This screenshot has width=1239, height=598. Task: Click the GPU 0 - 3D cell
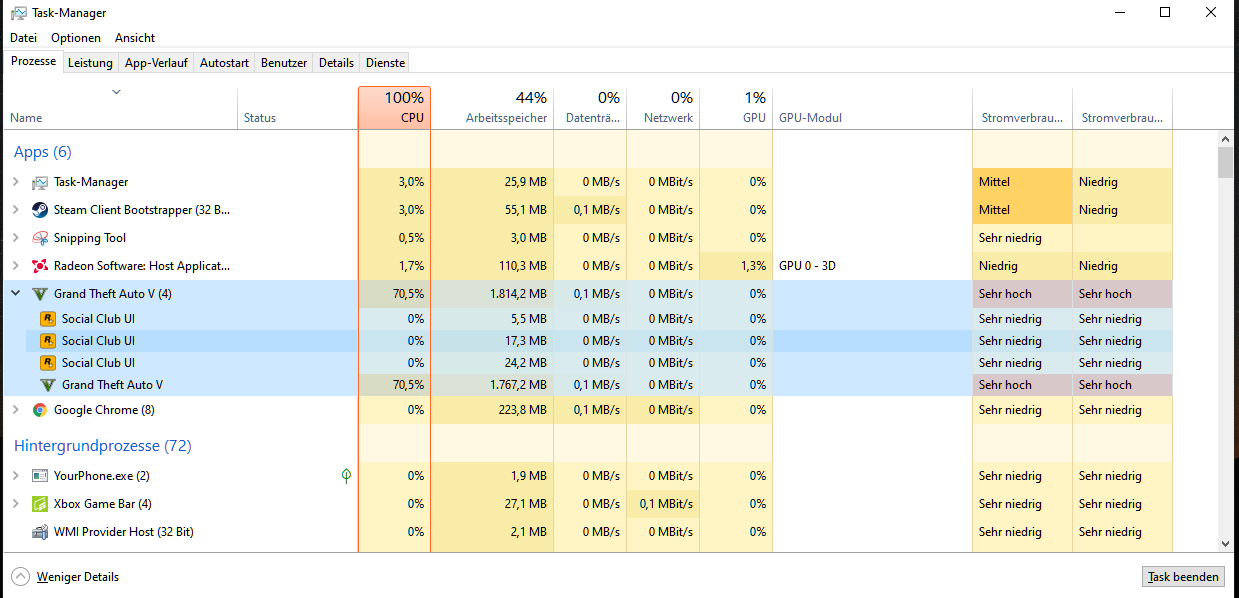pos(872,266)
